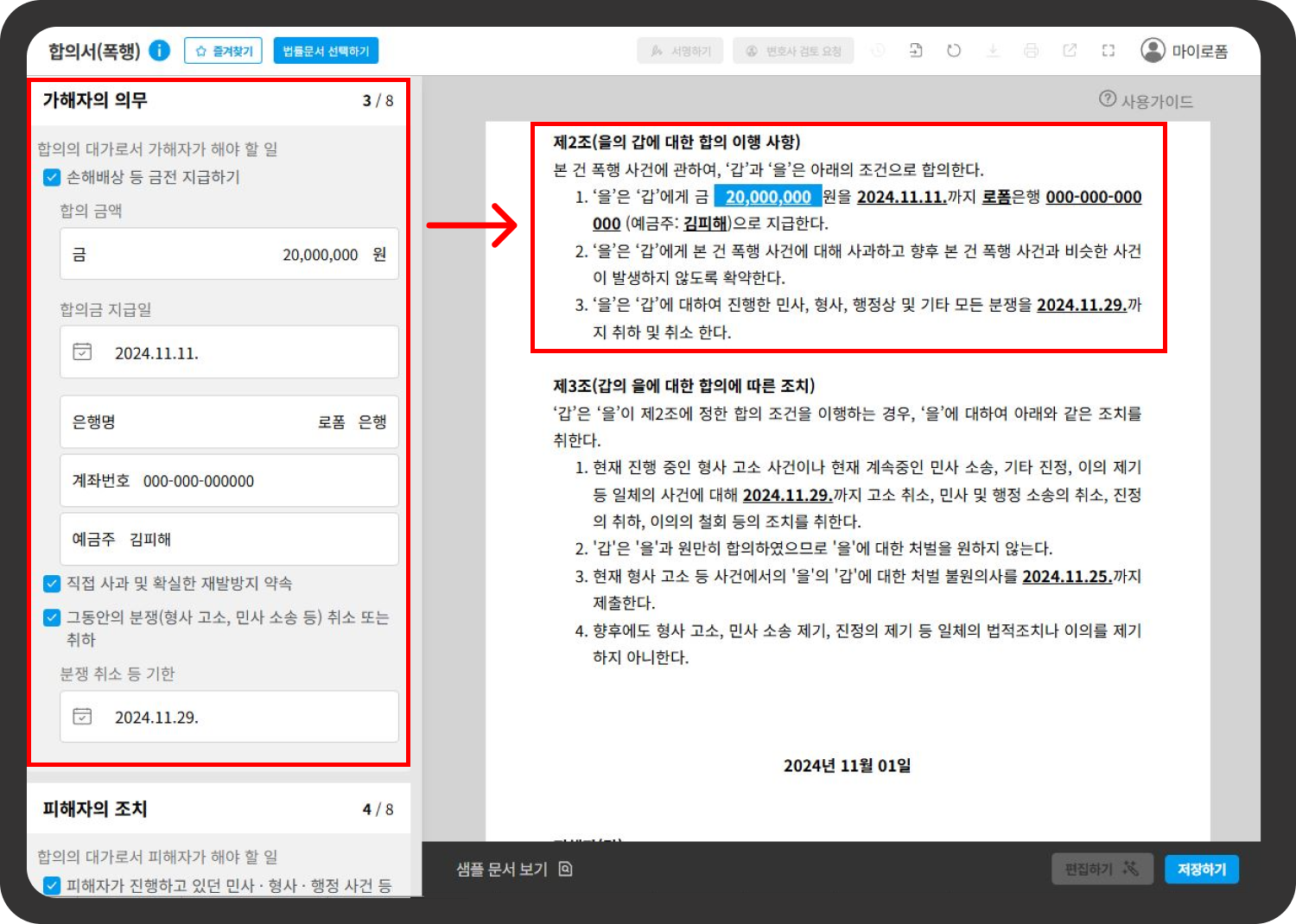
Task: Click the import document icon
Action: coord(916,51)
